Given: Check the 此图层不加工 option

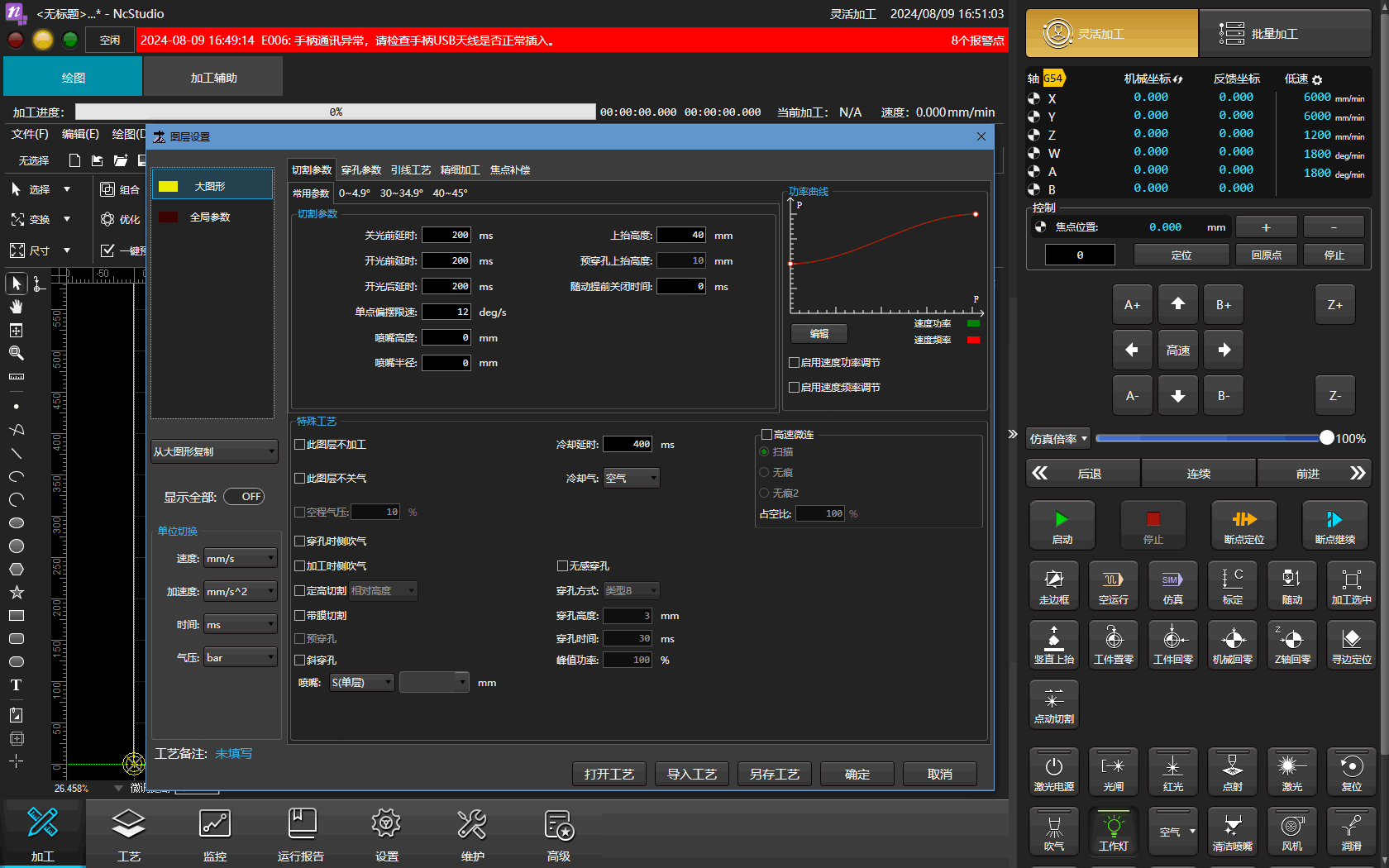Looking at the screenshot, I should (300, 445).
